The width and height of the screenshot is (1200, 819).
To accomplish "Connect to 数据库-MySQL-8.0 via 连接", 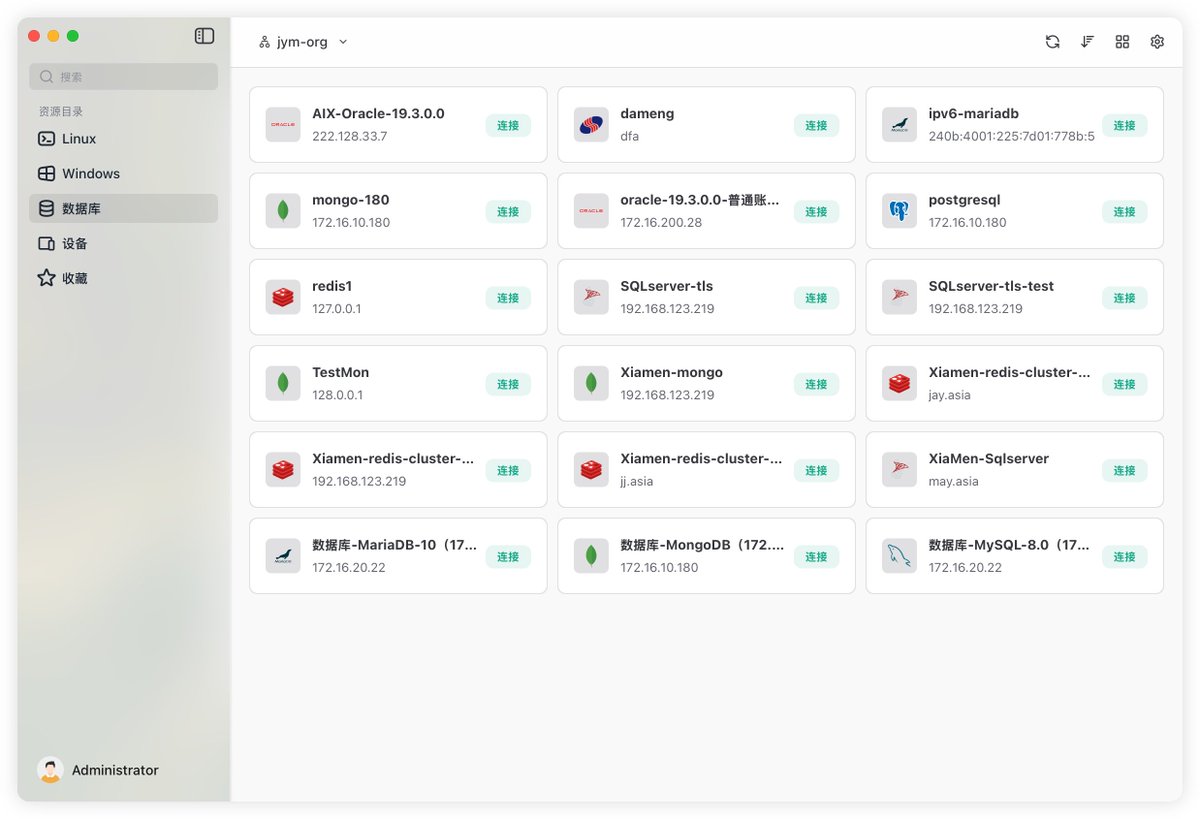I will [x=1124, y=556].
